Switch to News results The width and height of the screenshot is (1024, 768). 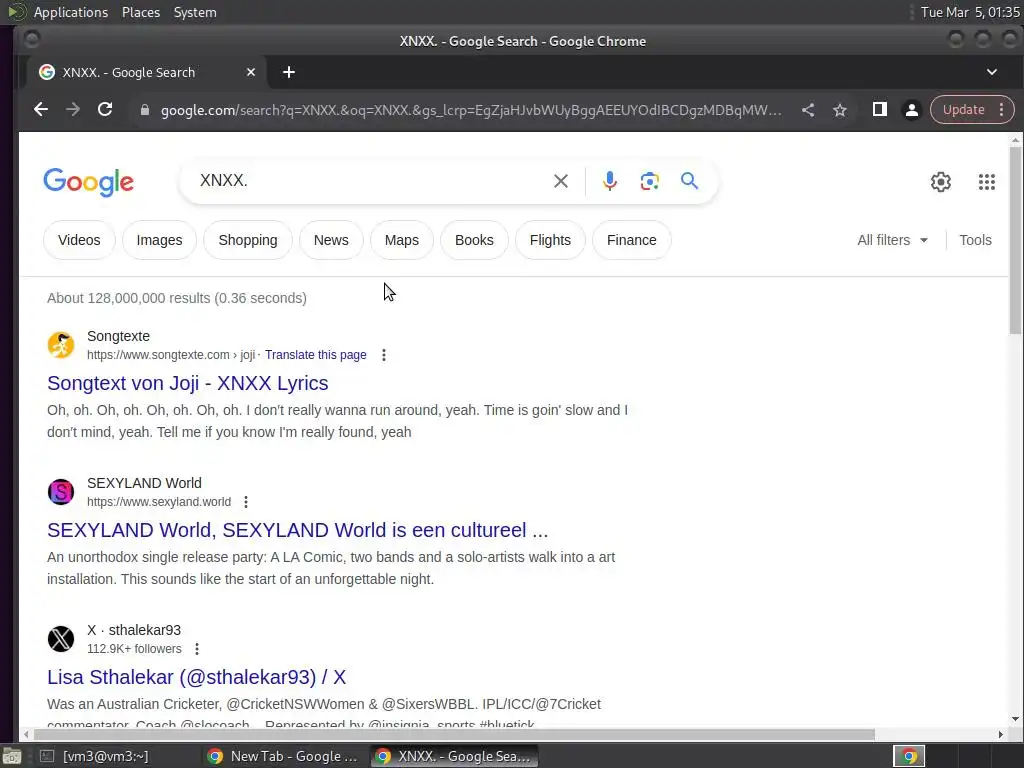tap(331, 240)
